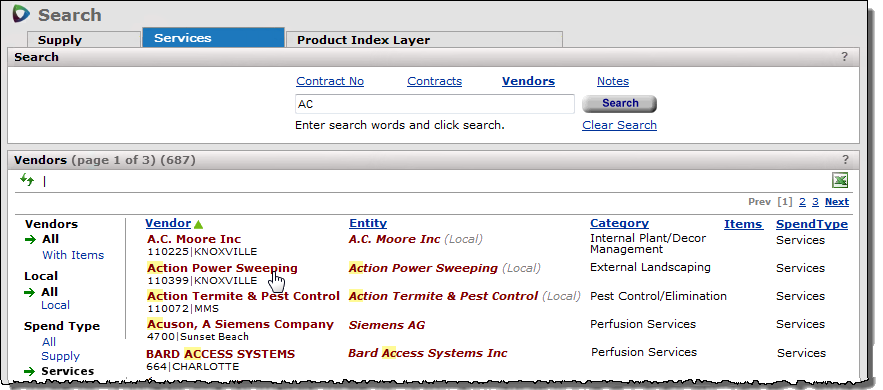Sort by the Category column header
Viewport: 883px width, 390px height.
pos(619,223)
